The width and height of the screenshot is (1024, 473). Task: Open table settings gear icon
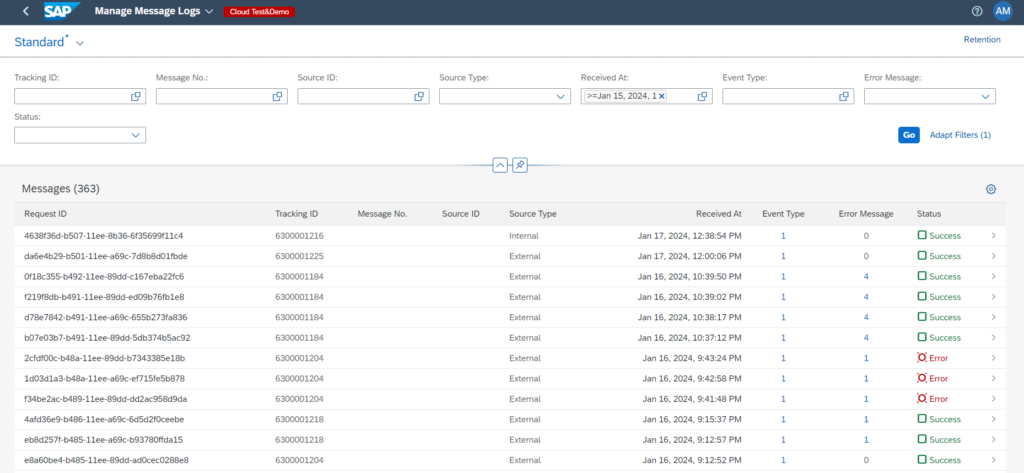(x=990, y=189)
